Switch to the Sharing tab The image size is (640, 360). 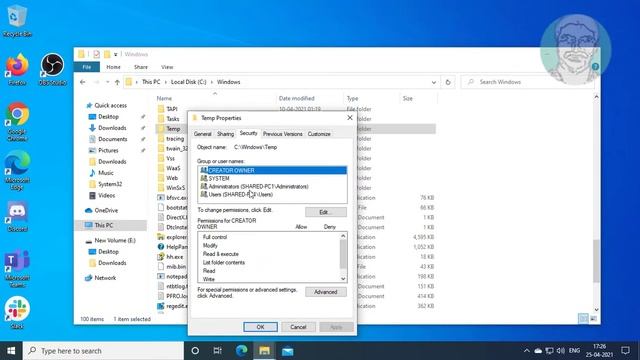225,134
